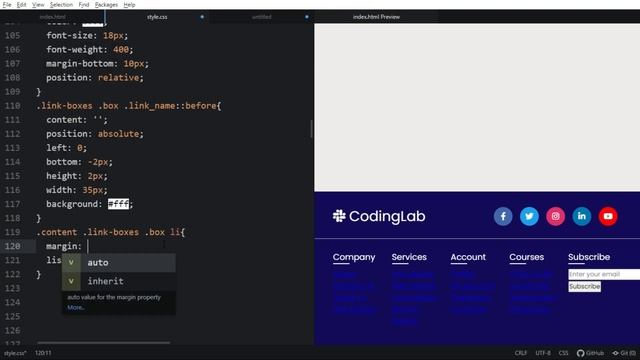Select the inherit autocomplete suggestion

pos(119,281)
